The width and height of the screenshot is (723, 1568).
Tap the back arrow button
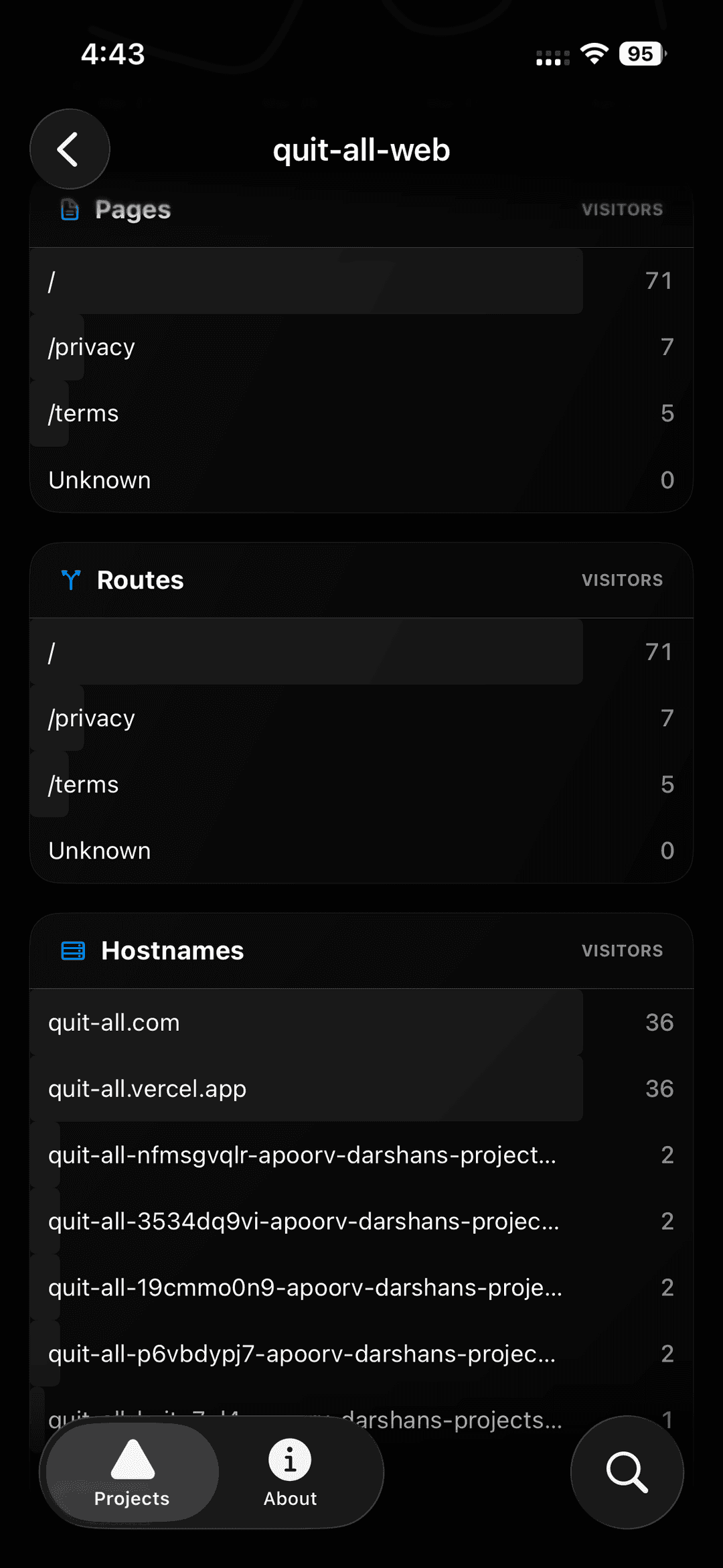70,149
